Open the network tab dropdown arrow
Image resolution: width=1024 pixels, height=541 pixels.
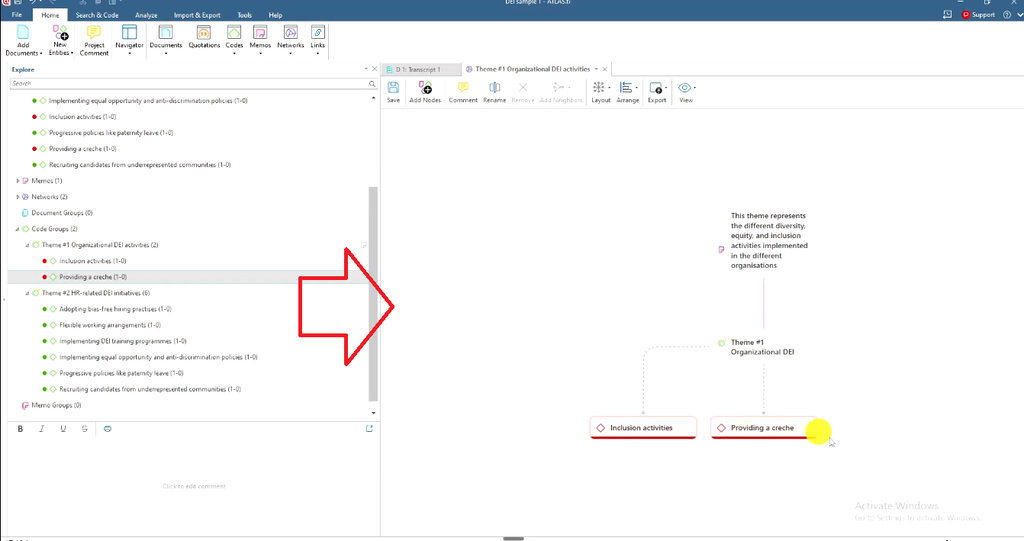pyautogui.click(x=596, y=69)
